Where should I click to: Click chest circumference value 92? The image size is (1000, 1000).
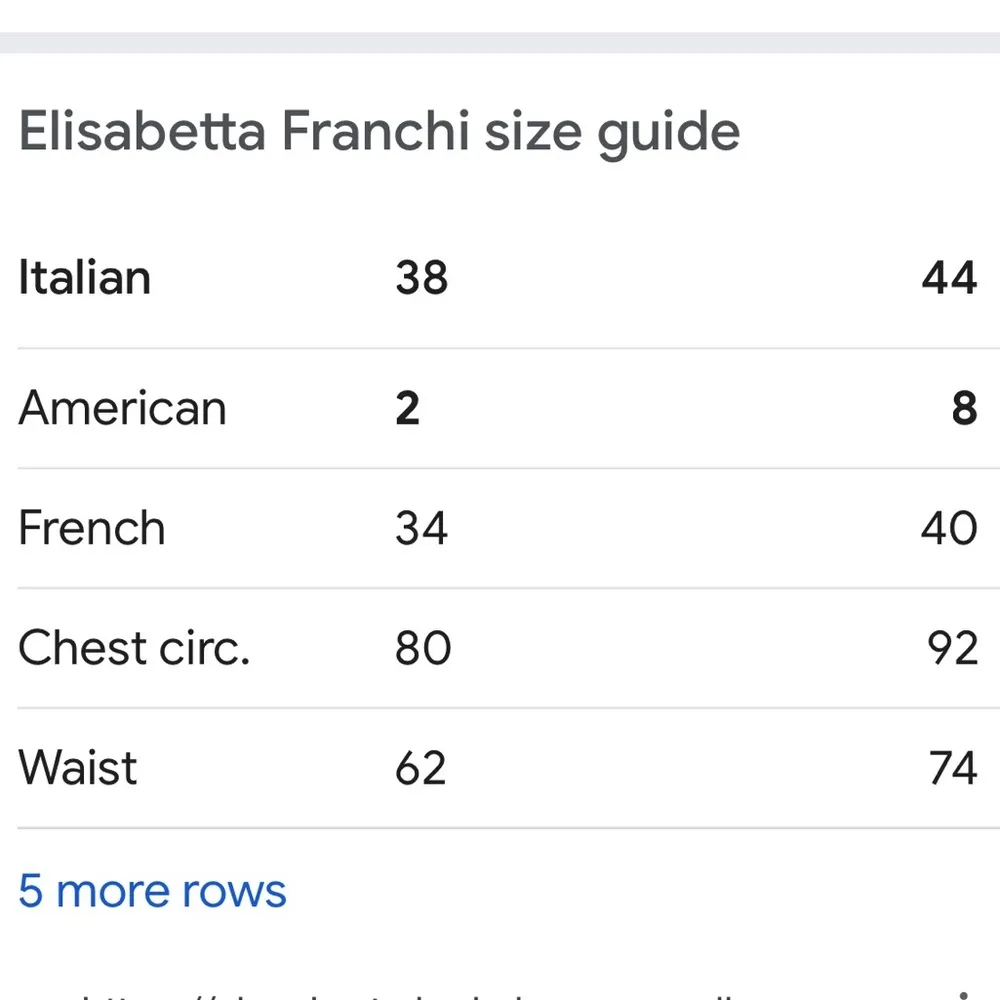click(951, 648)
